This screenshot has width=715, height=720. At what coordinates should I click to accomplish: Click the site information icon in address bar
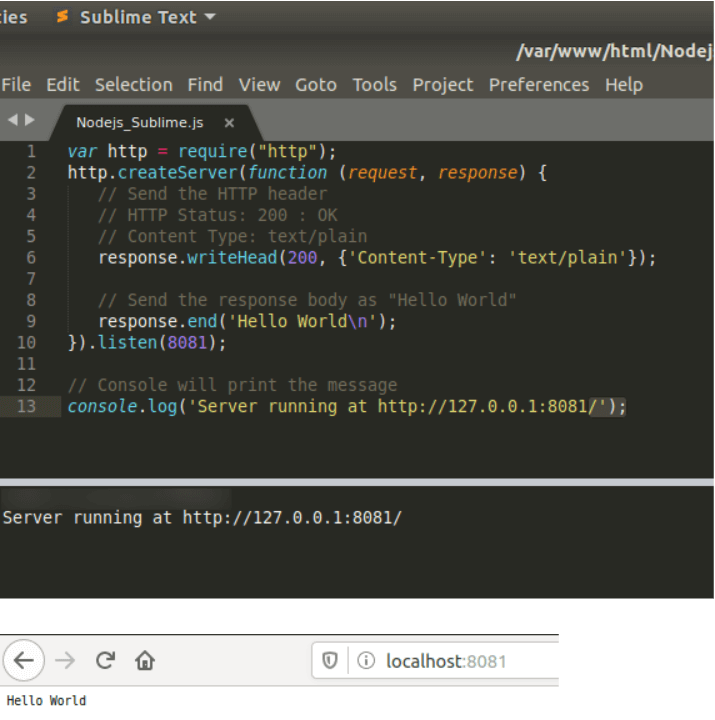pyautogui.click(x=366, y=661)
